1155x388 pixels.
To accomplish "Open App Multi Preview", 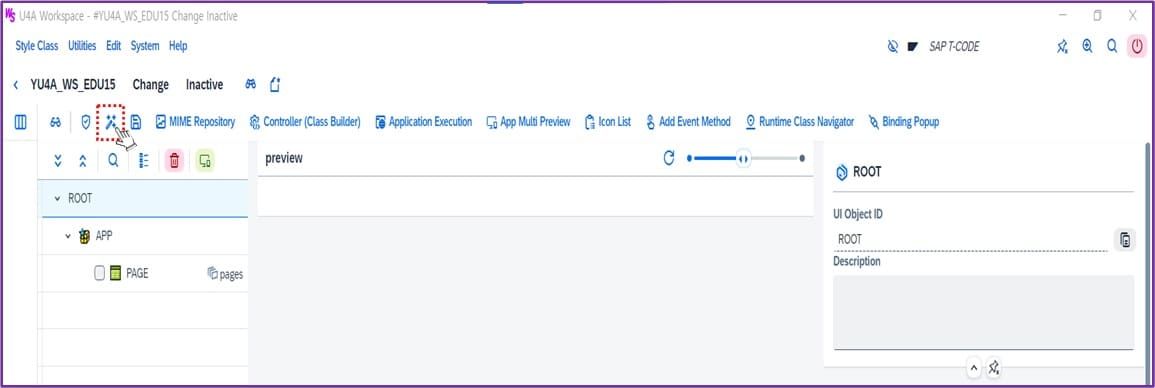I will click(528, 122).
